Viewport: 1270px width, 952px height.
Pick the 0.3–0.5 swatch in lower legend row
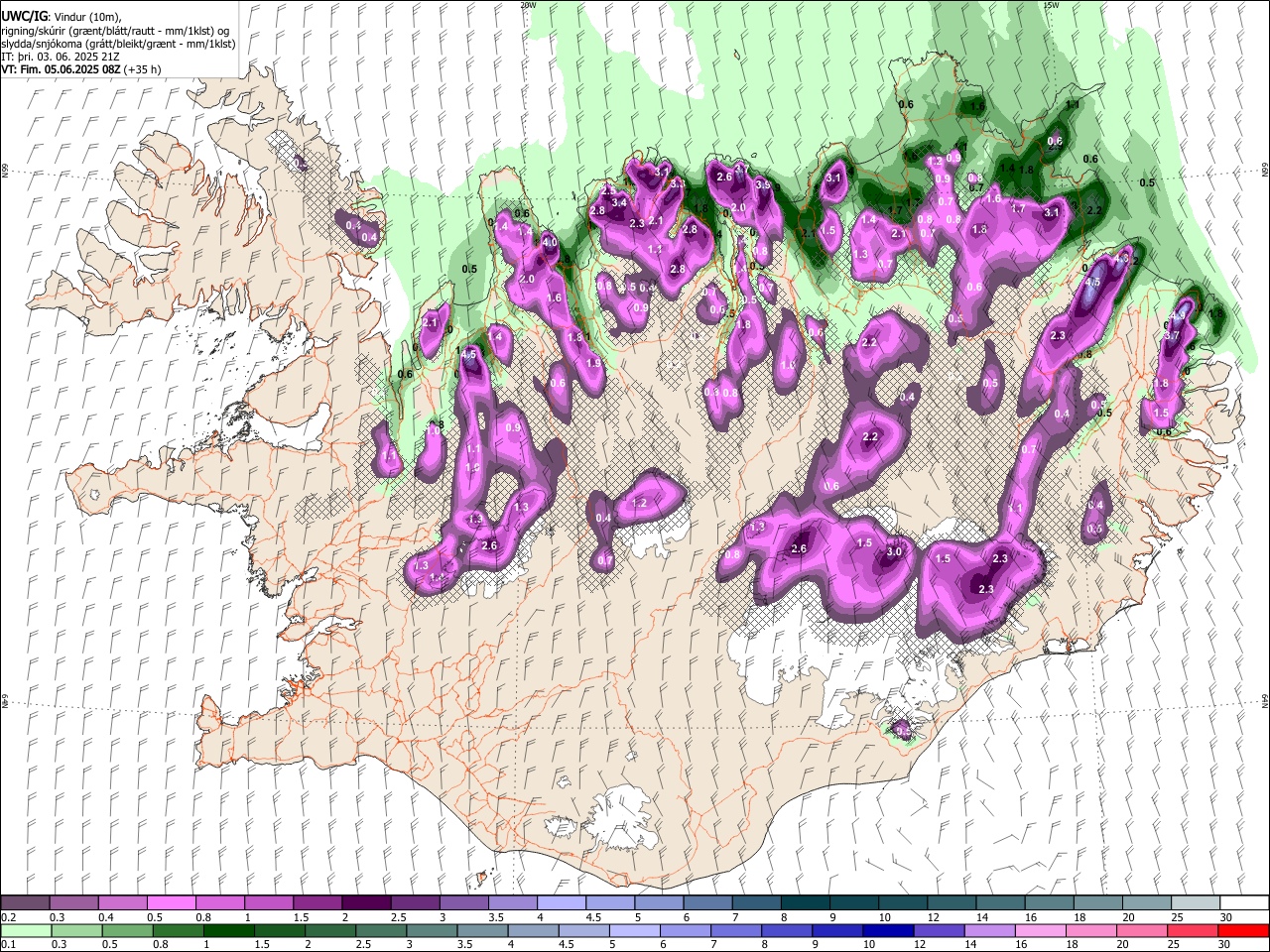click(x=76, y=930)
